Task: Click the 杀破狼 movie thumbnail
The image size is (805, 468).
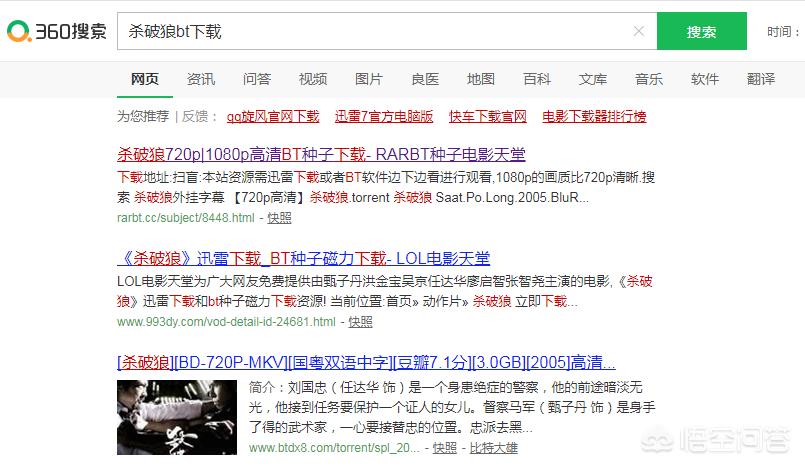Action: click(177, 417)
